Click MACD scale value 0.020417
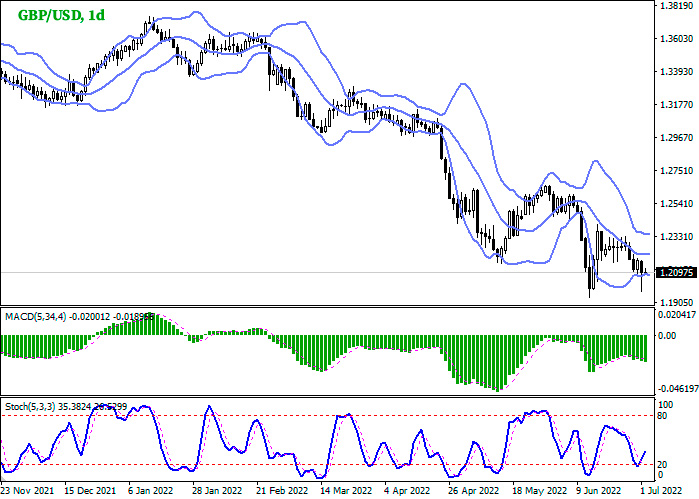699x499 pixels. coord(677,315)
